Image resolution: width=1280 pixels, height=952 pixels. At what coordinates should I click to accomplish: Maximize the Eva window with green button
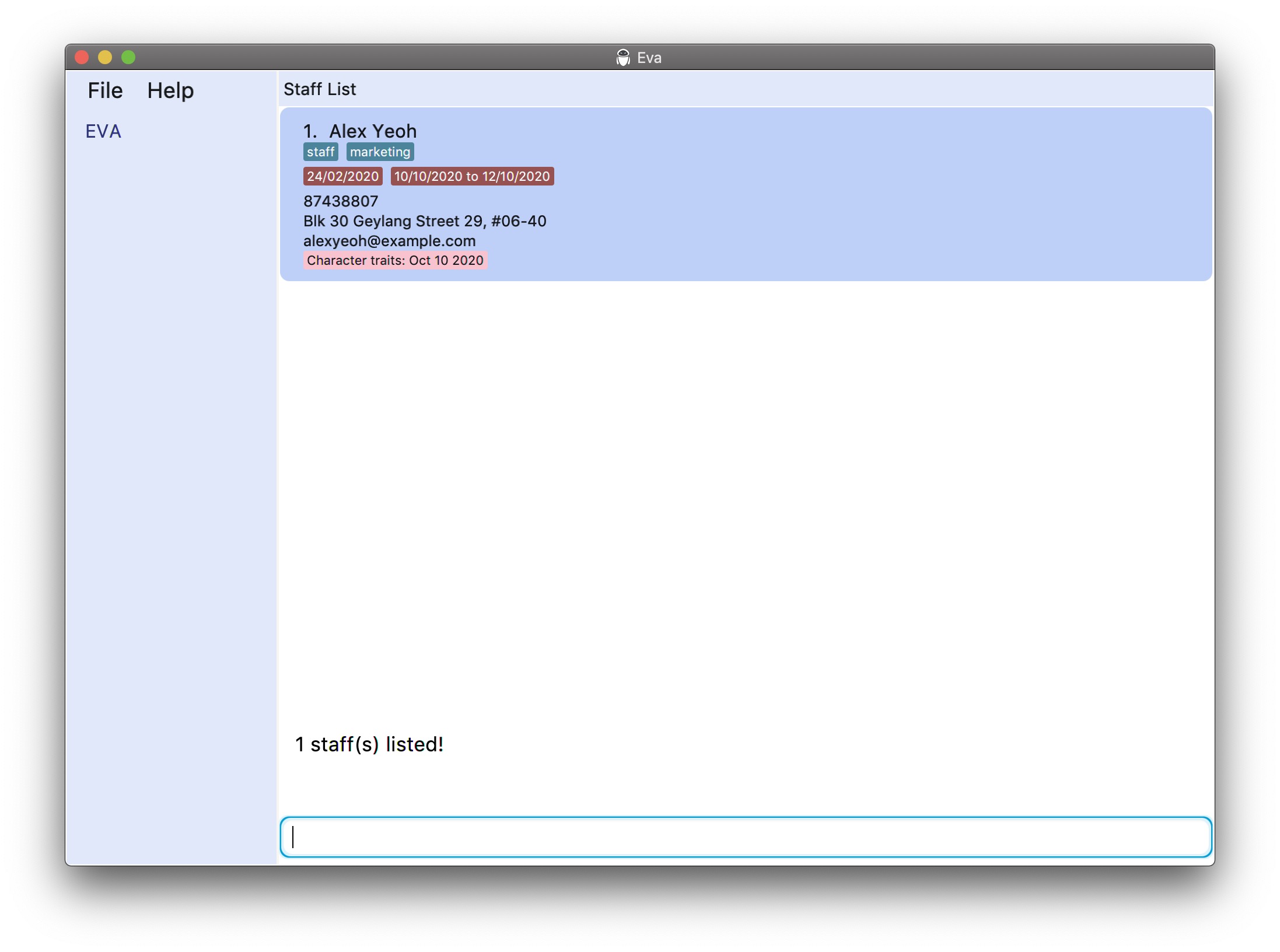128,57
